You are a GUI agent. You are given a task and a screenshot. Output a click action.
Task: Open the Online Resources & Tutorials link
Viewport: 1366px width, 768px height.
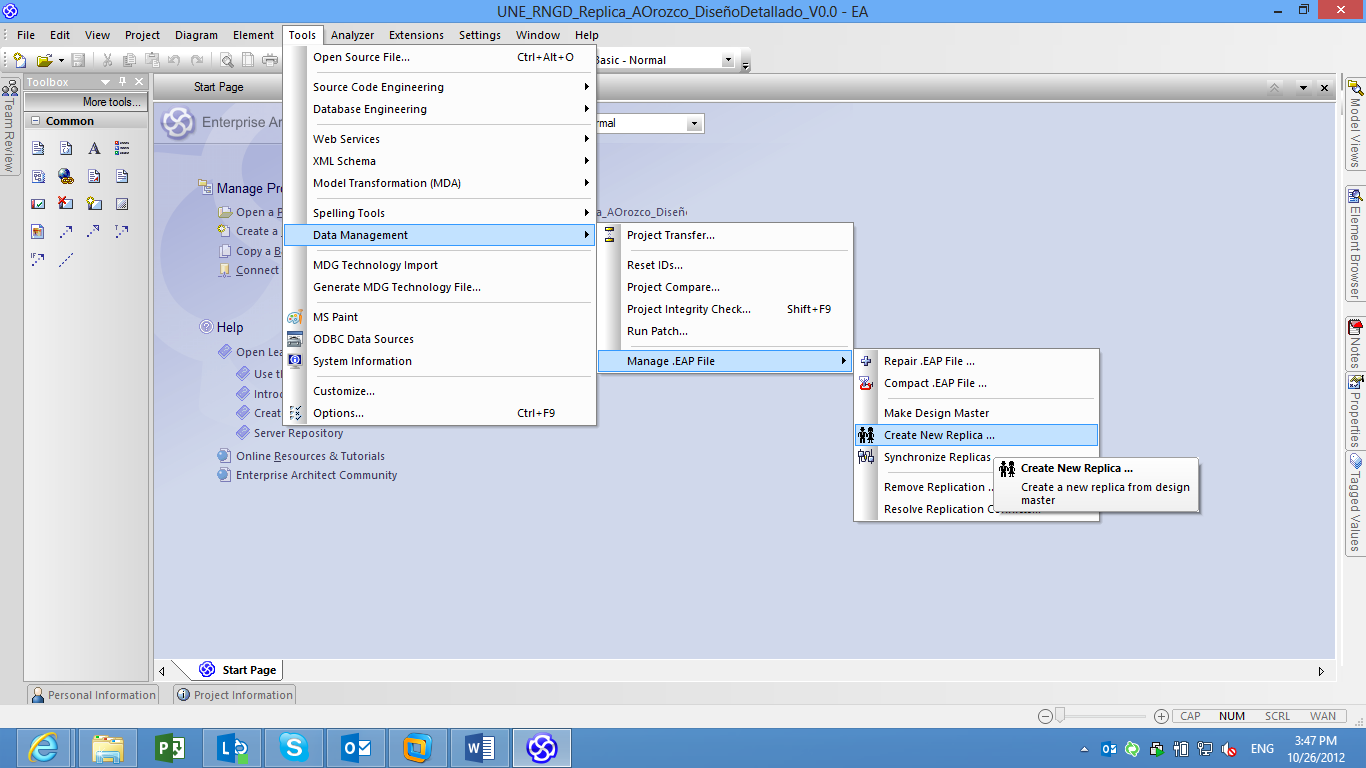(310, 456)
